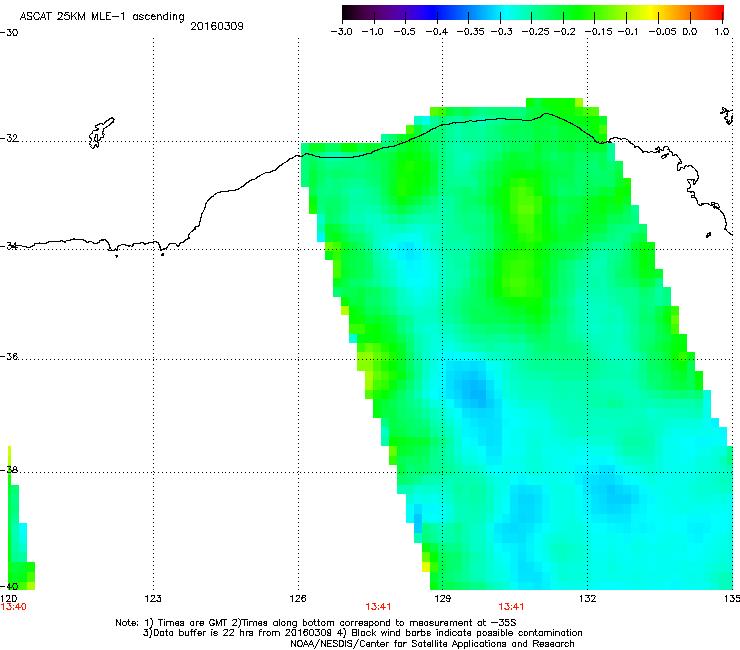This screenshot has width=740, height=650.
Task: Select the -0.25 colorbar value
Action: pos(536,32)
